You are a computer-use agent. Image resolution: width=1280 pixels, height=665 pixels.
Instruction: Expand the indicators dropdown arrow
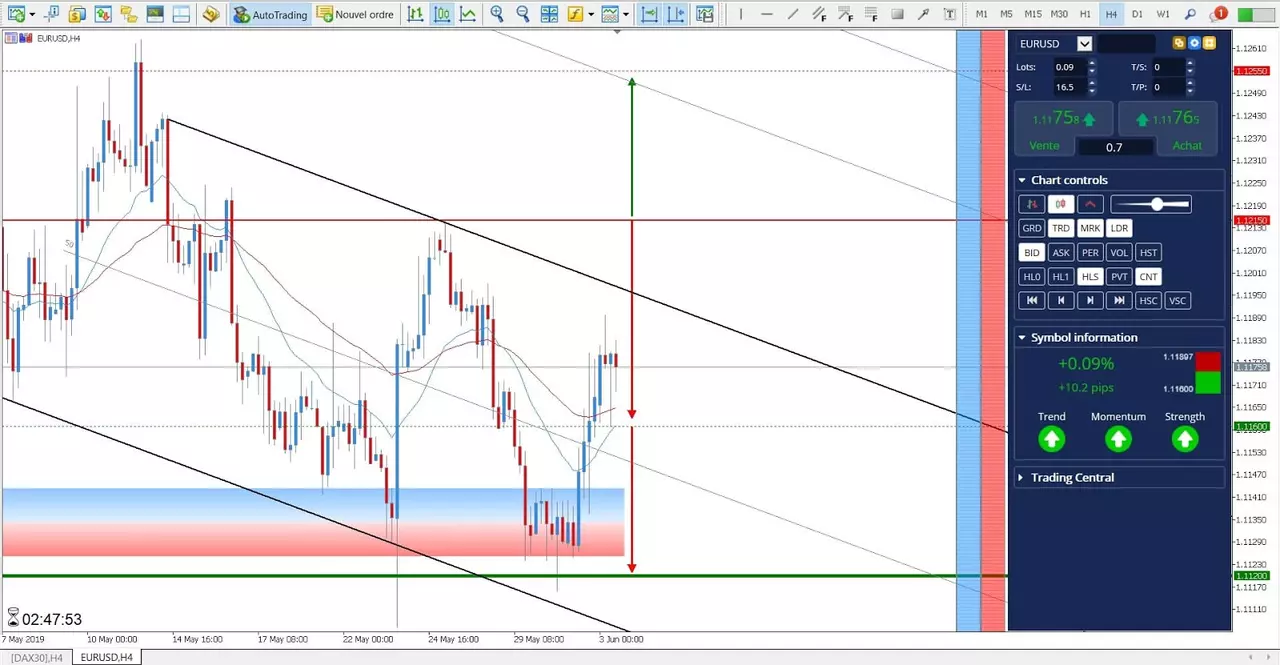(x=591, y=15)
